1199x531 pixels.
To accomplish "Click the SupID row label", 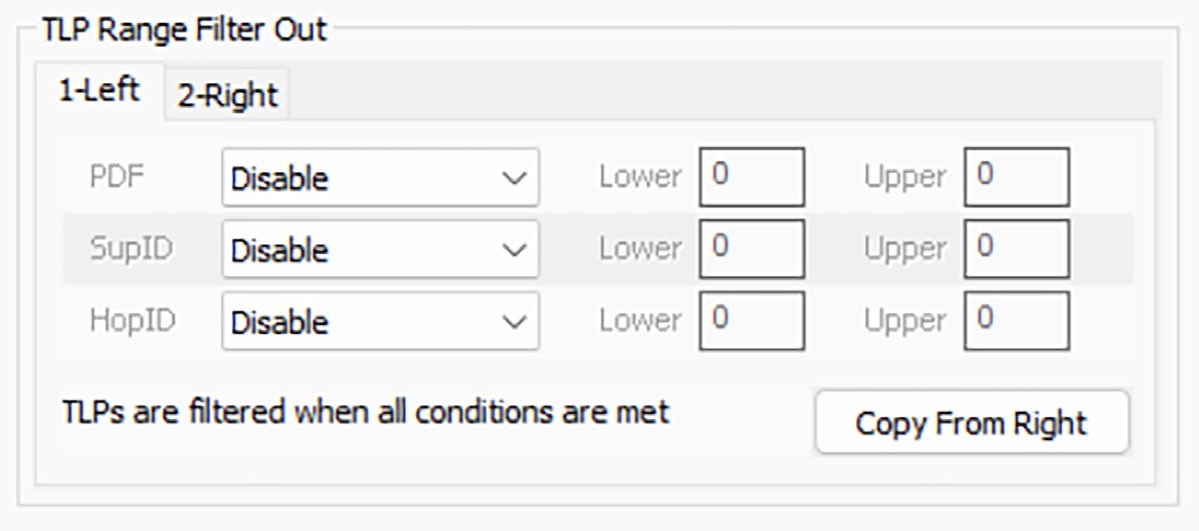I will pyautogui.click(x=132, y=249).
